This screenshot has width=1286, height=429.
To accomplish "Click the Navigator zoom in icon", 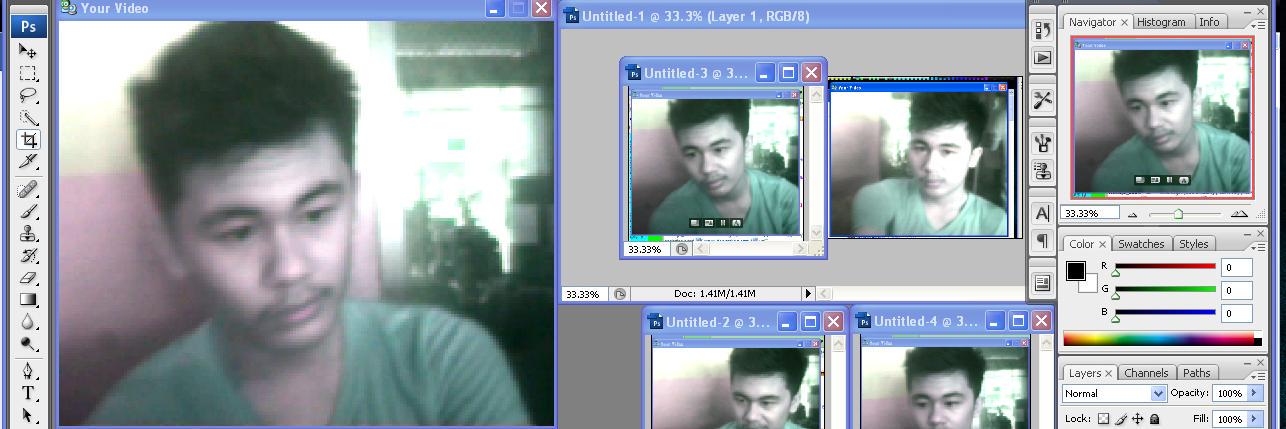I will (1239, 214).
